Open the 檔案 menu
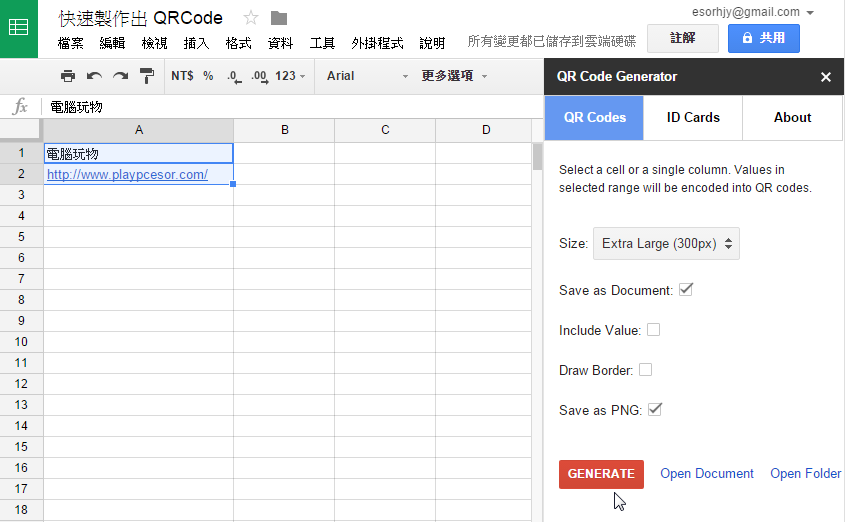This screenshot has height=522, width=845. (71, 43)
